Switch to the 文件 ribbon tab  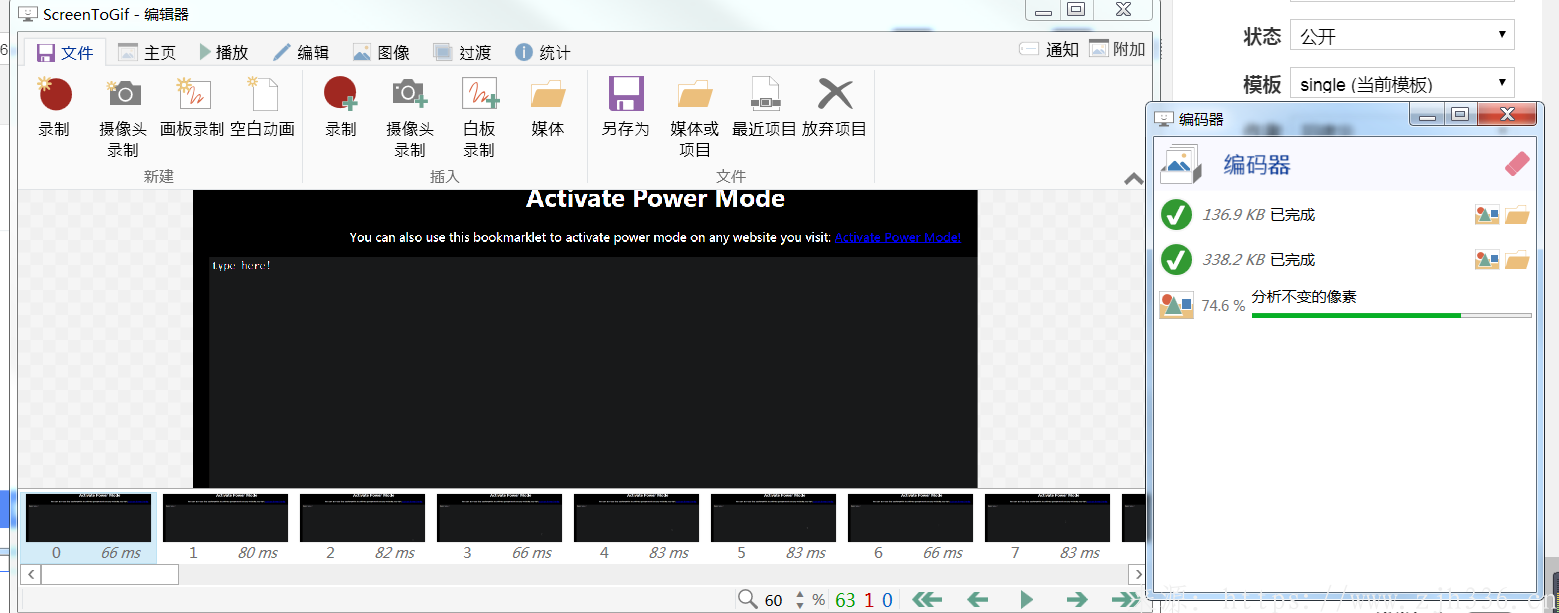tap(64, 52)
